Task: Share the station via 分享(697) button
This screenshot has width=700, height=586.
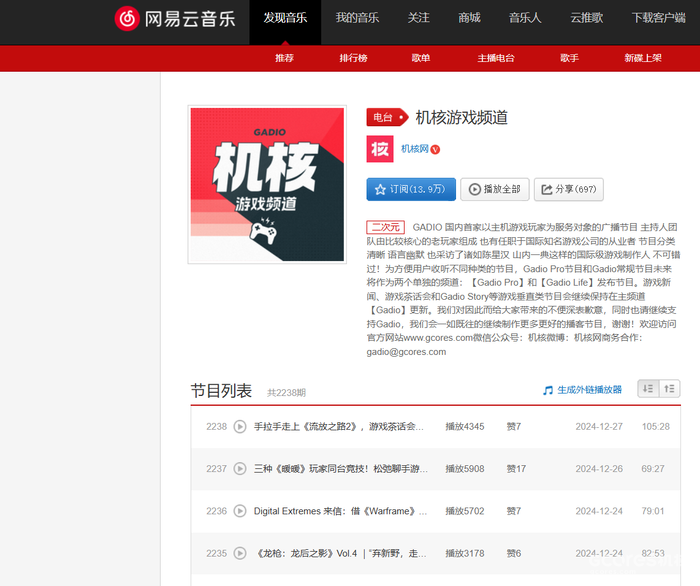Action: (569, 189)
